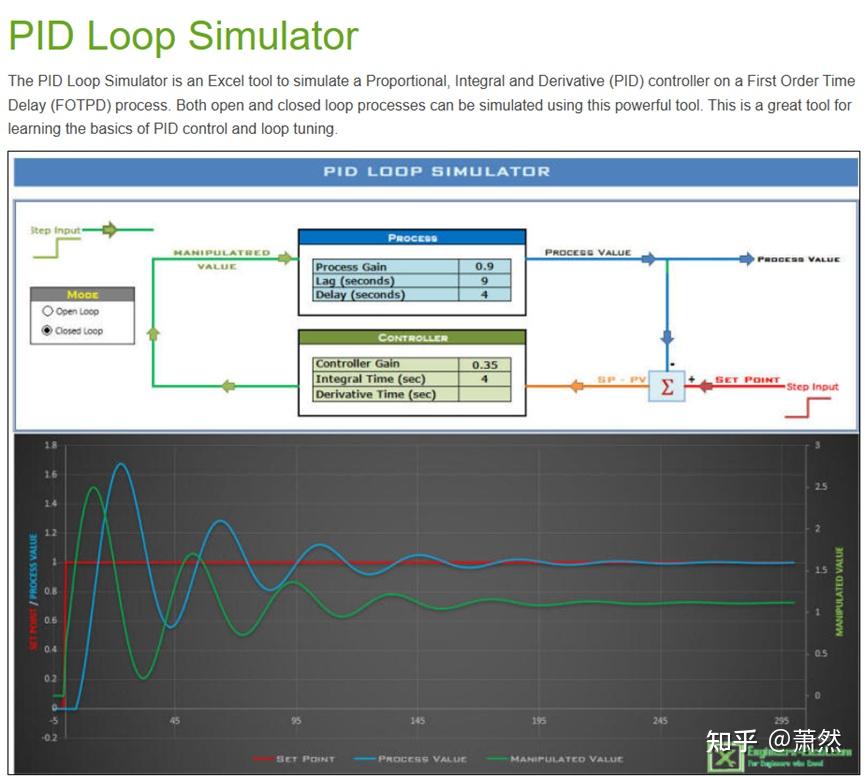Viewport: 865px width, 777px height.
Task: Select the Closed Loop radio button
Action: [47, 331]
